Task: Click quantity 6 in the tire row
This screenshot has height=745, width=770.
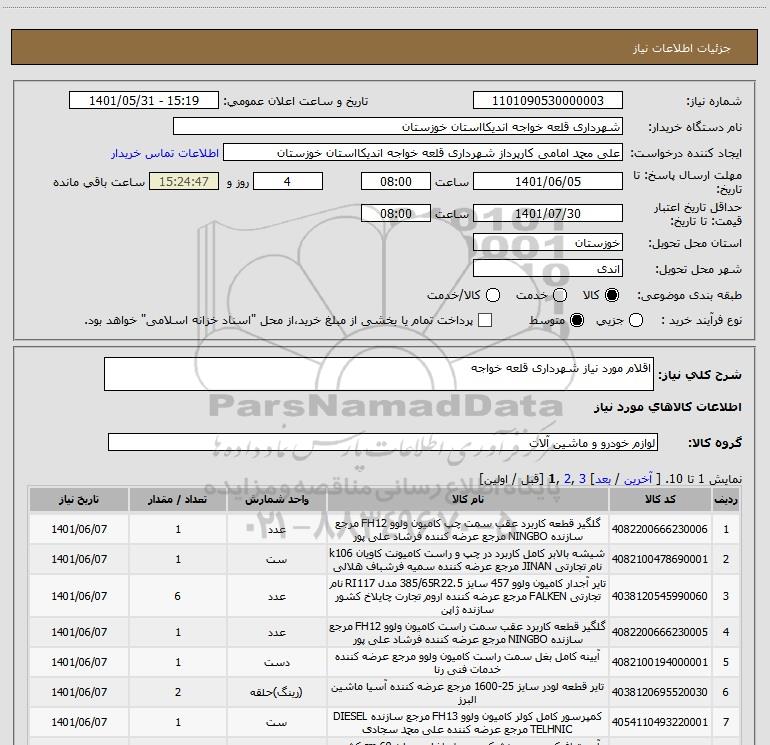Action: coord(178,596)
